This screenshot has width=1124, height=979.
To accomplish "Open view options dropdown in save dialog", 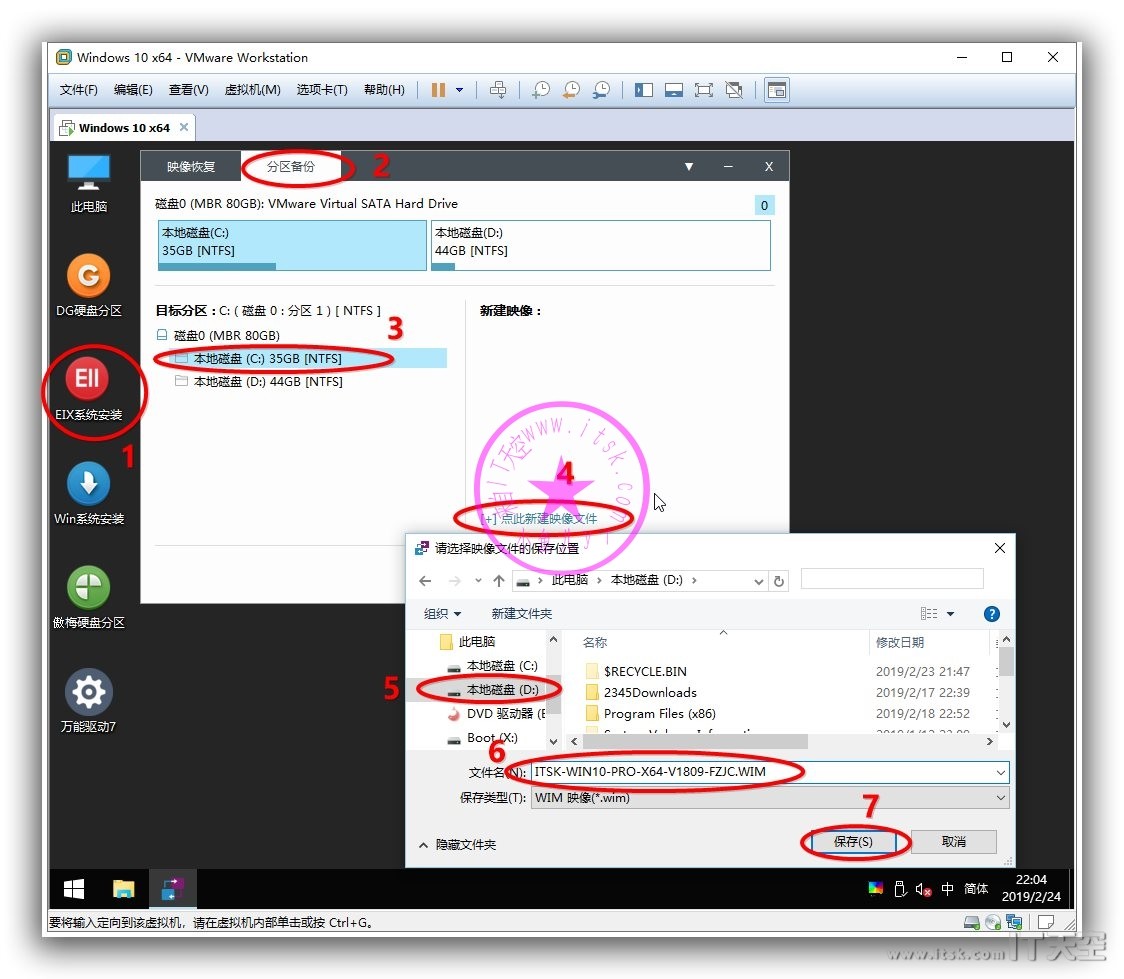I will [951, 613].
